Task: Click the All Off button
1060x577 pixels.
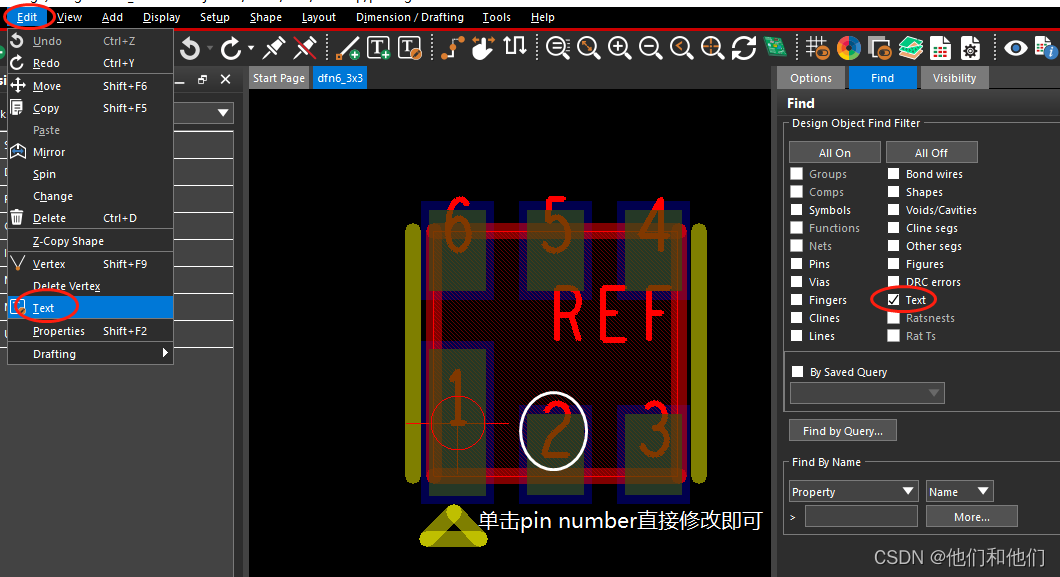Action: (x=932, y=152)
